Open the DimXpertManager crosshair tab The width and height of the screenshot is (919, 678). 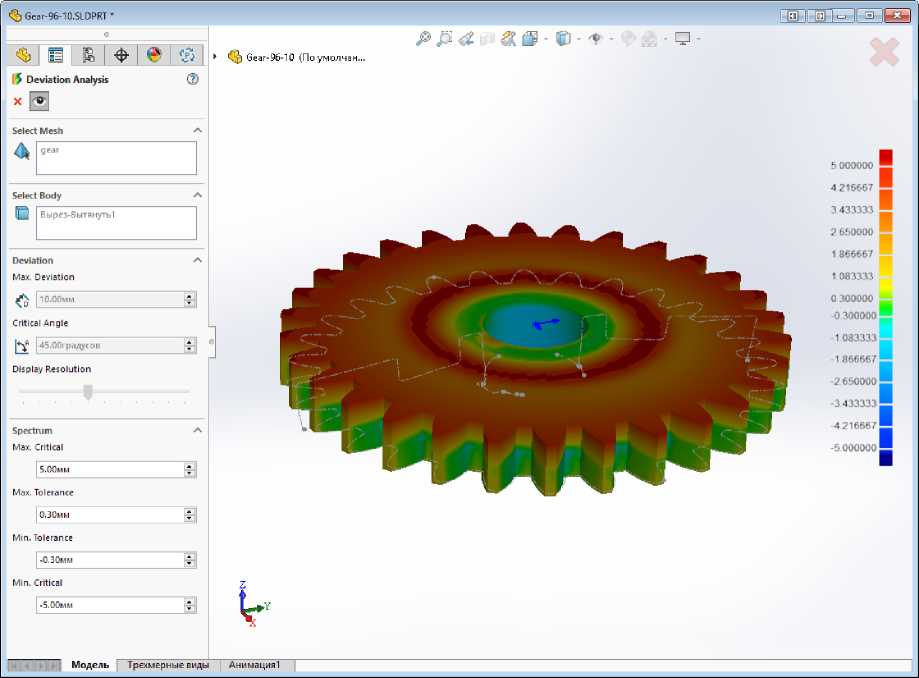[121, 55]
